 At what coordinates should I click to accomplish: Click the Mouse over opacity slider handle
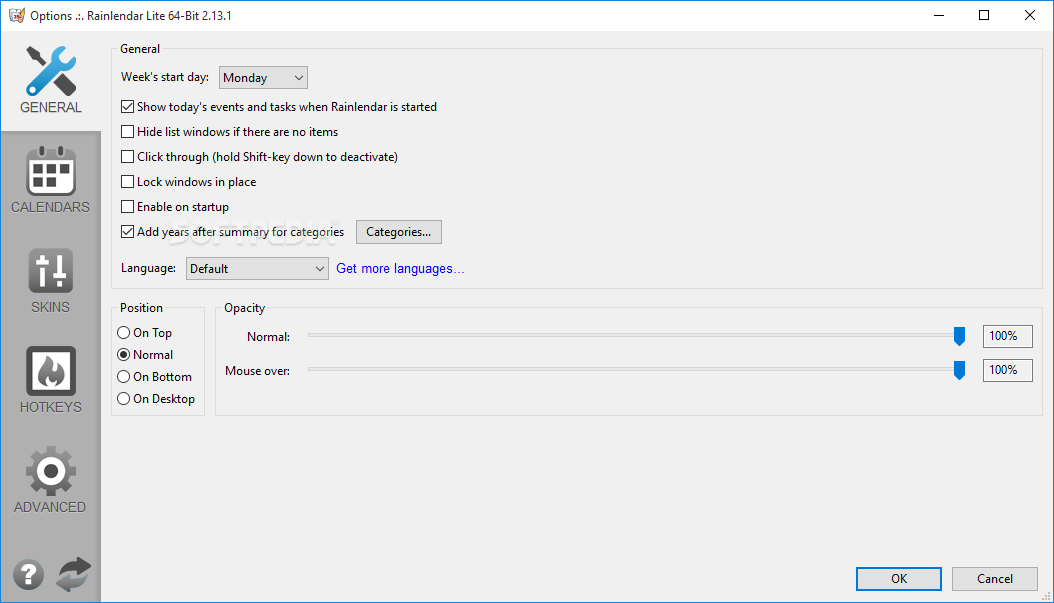[x=959, y=370]
